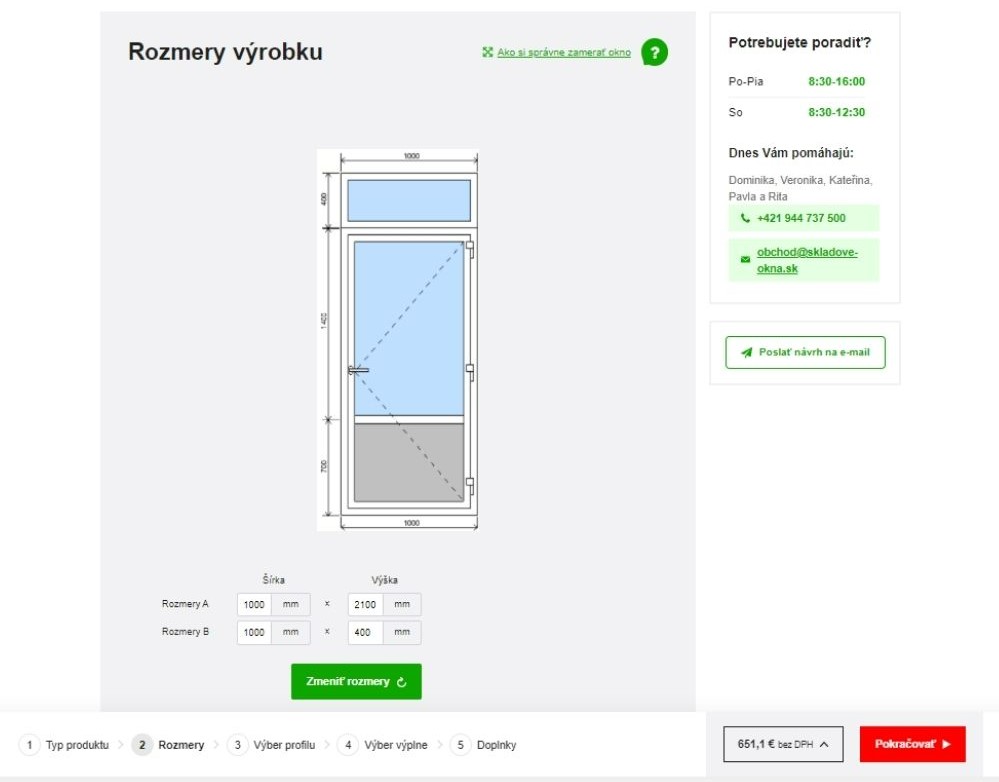Screen dimensions: 999x782
Task: Click the measure-window expand icon
Action: [488, 53]
